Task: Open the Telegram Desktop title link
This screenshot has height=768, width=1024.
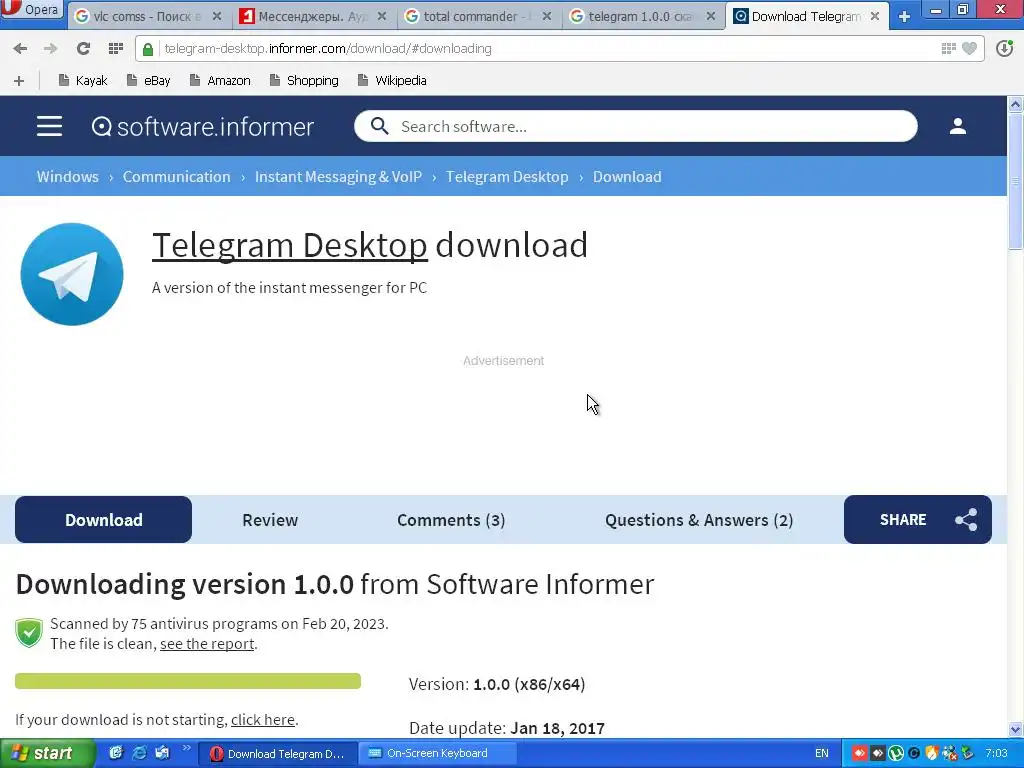Action: click(290, 246)
